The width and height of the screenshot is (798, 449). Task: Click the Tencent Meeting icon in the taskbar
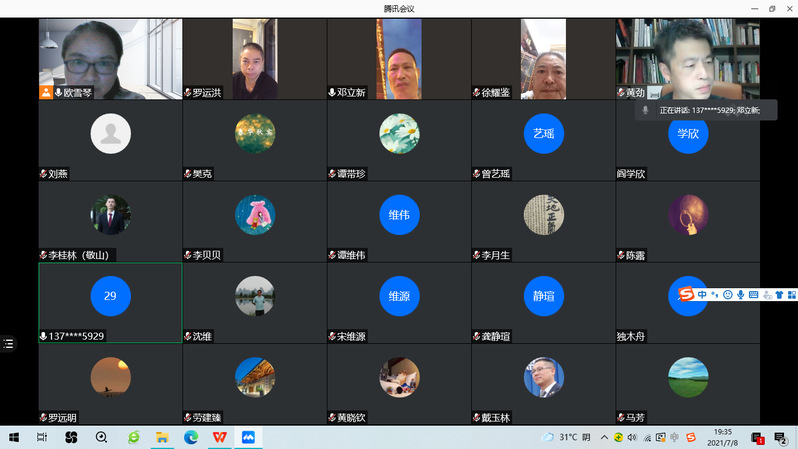tap(247, 437)
